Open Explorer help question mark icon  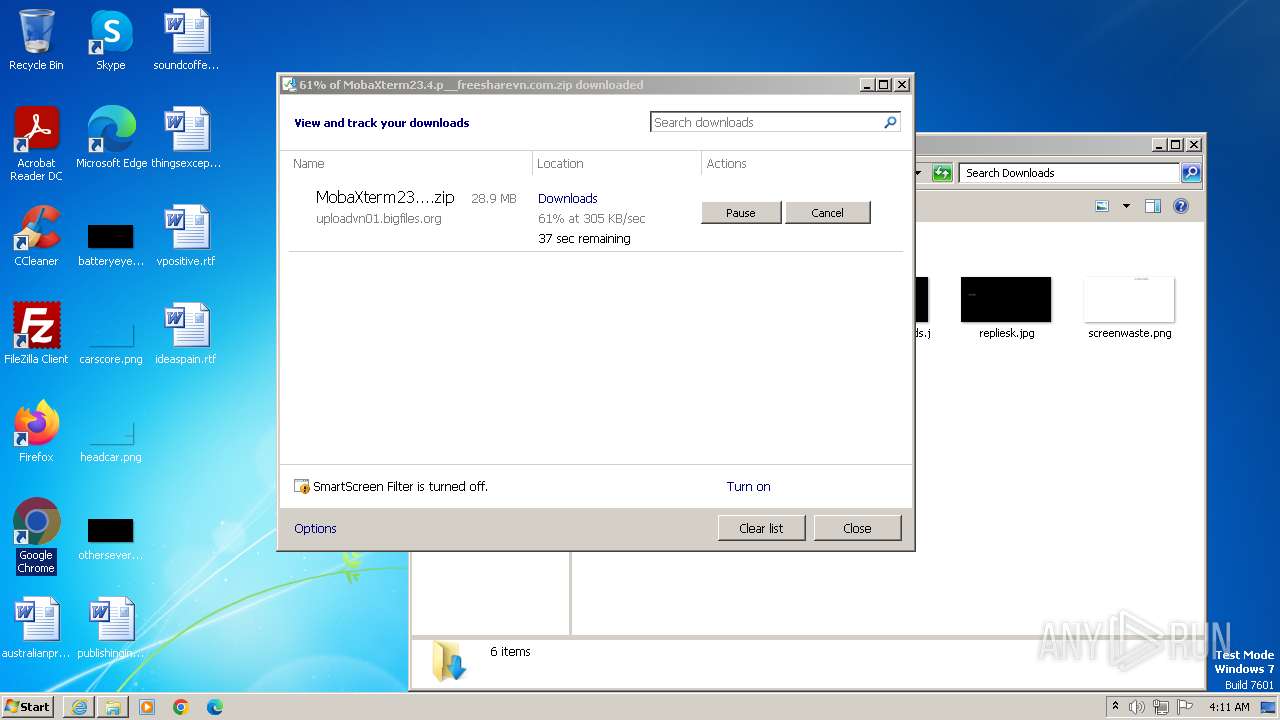(x=1181, y=206)
